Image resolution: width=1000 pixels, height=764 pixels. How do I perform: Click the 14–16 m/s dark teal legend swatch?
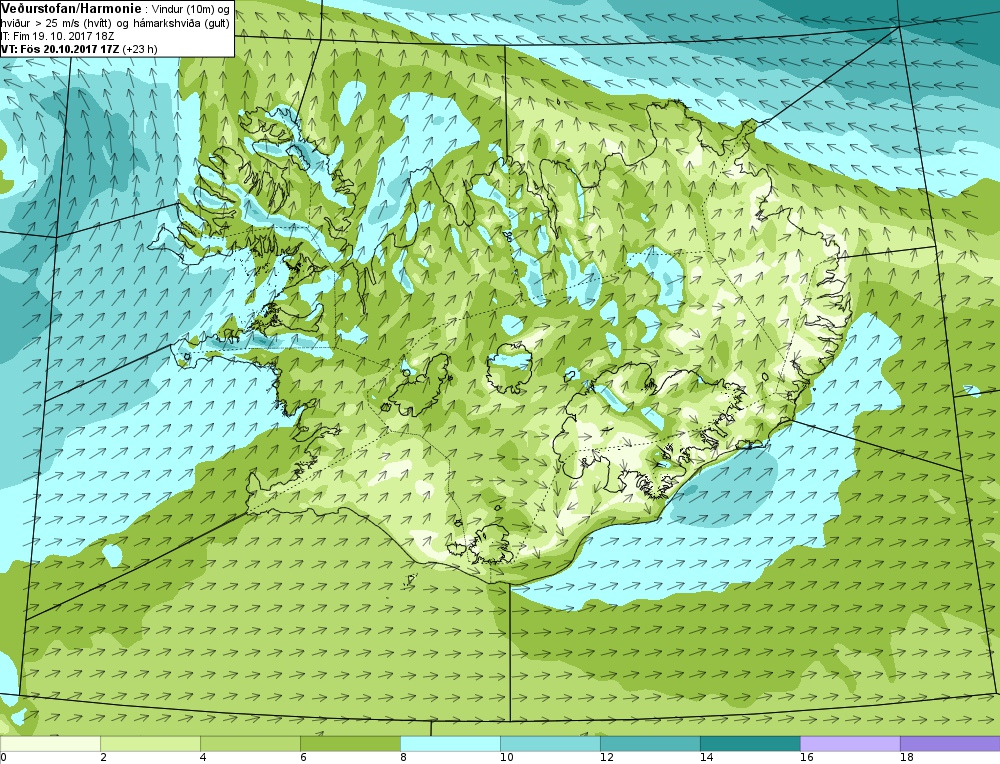750,744
